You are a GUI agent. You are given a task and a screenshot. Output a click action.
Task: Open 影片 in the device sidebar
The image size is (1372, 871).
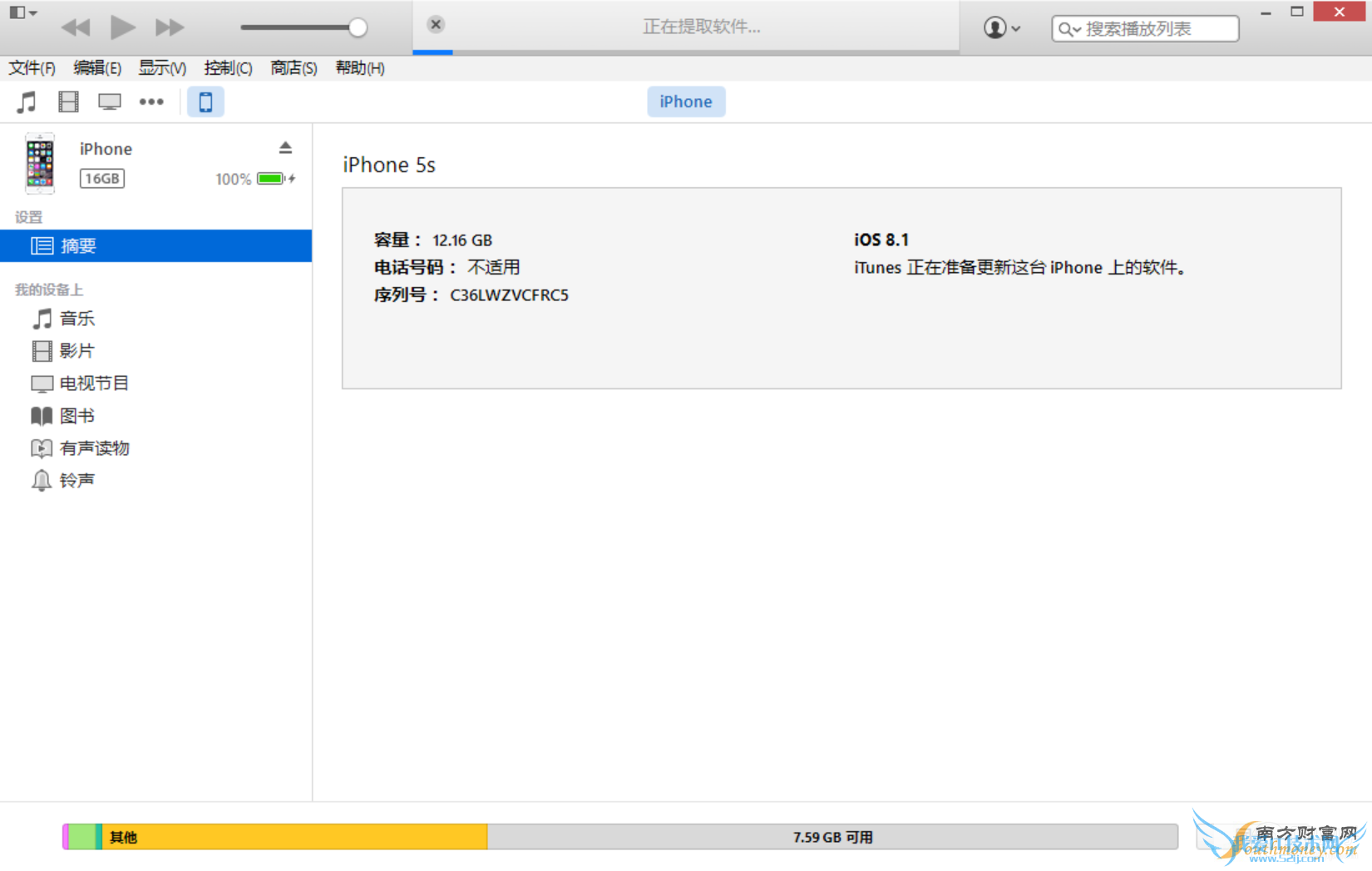(77, 350)
